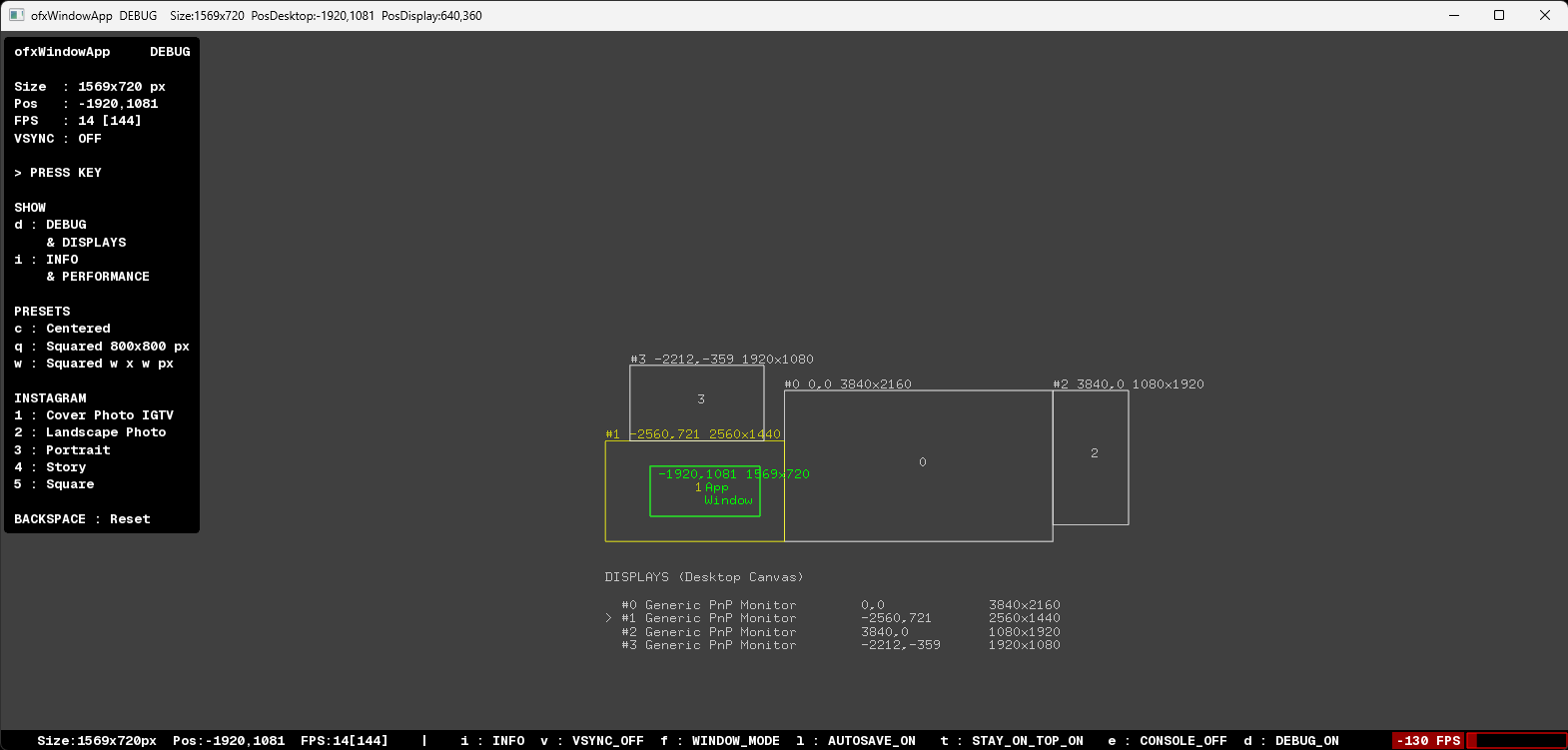The image size is (1568, 750).
Task: Click 't : STAY_ON_TOP_ON' in status bar
Action: coord(1012,741)
